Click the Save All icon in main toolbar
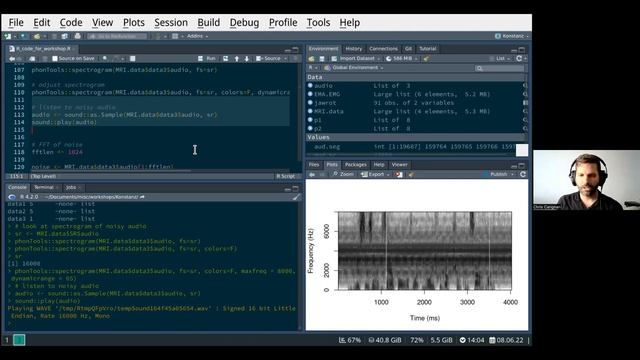Viewport: 640px width, 360px height. [x=64, y=36]
